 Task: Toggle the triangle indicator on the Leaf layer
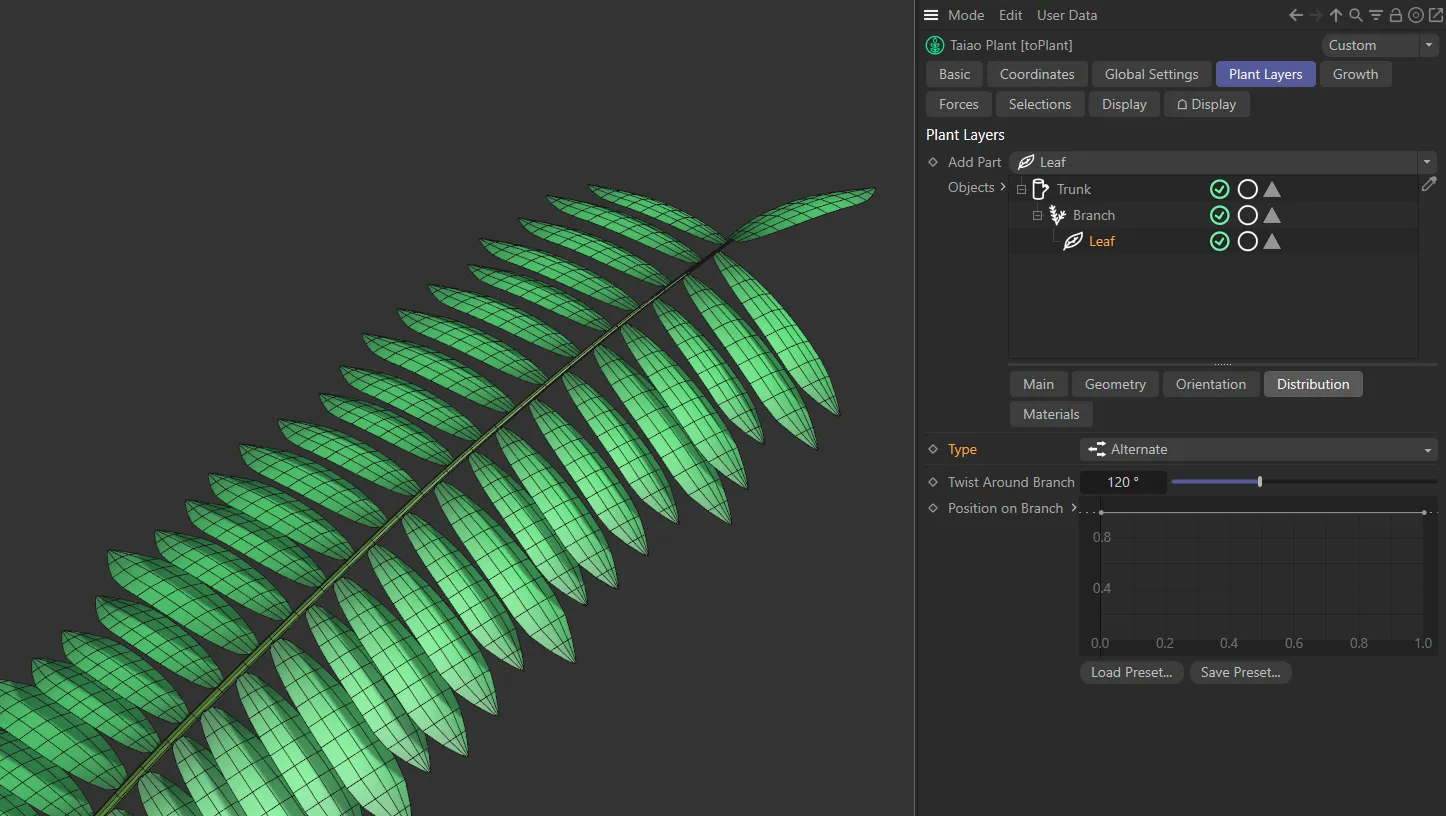1271,241
